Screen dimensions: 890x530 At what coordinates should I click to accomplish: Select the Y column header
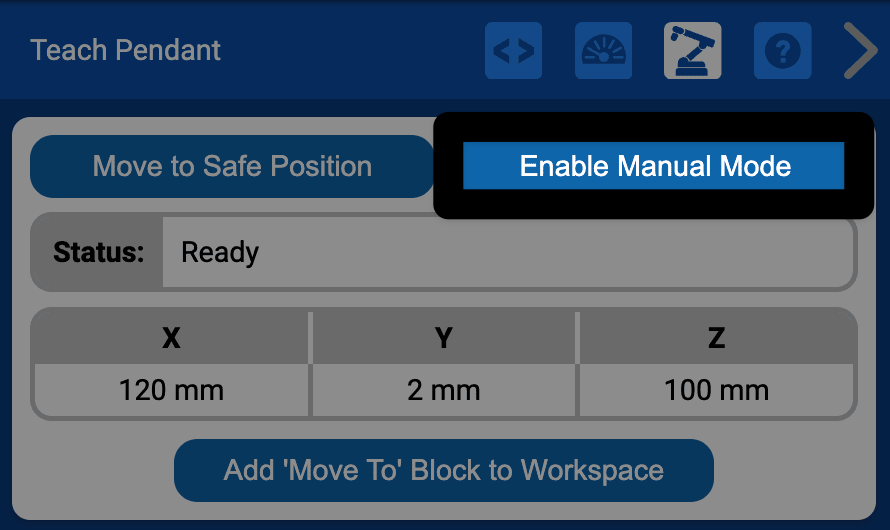point(444,338)
